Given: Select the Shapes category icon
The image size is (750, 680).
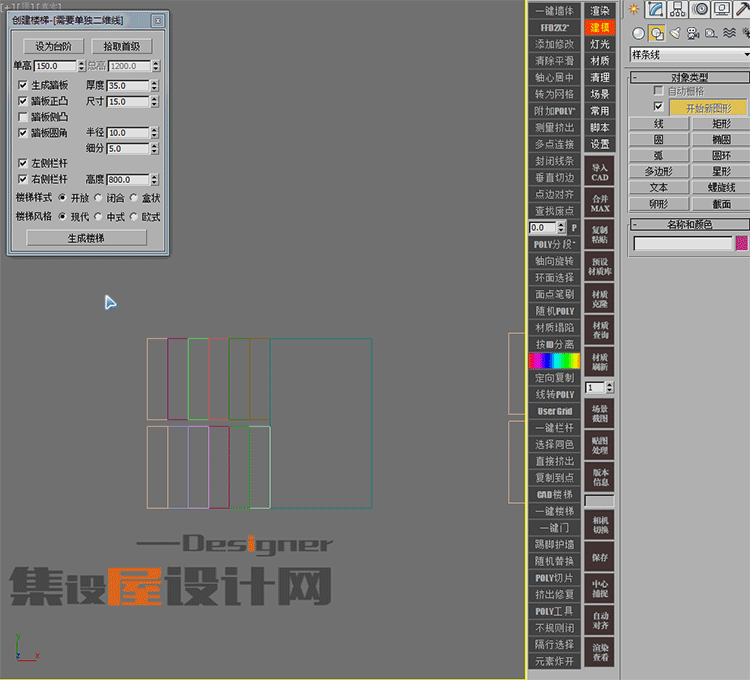Looking at the screenshot, I should (657, 33).
